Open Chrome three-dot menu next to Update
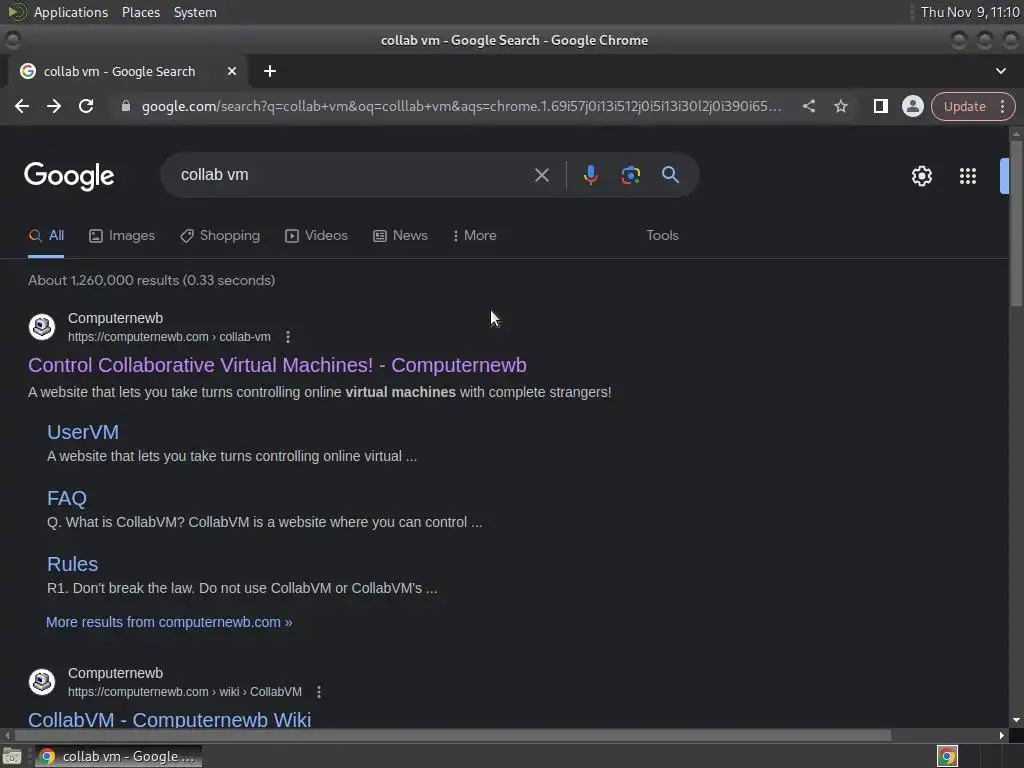This screenshot has height=768, width=1024. [x=1002, y=106]
